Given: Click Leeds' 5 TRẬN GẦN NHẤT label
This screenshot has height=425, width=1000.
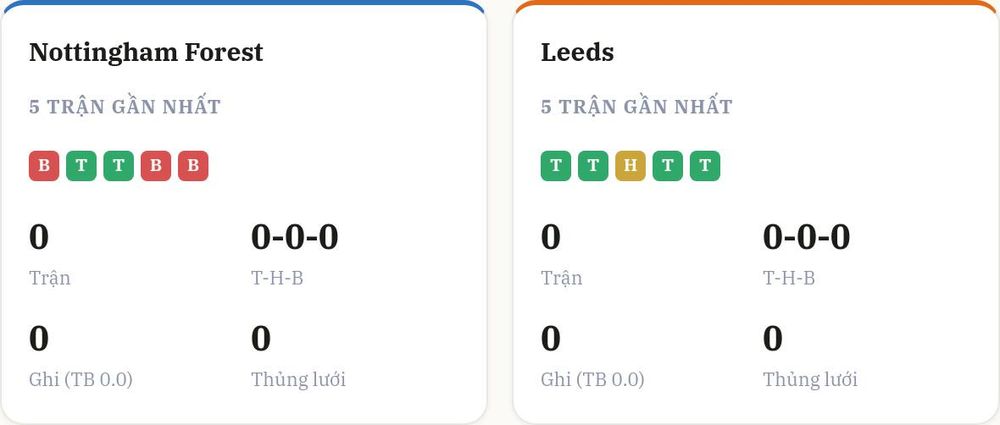Looking at the screenshot, I should pos(636,107).
